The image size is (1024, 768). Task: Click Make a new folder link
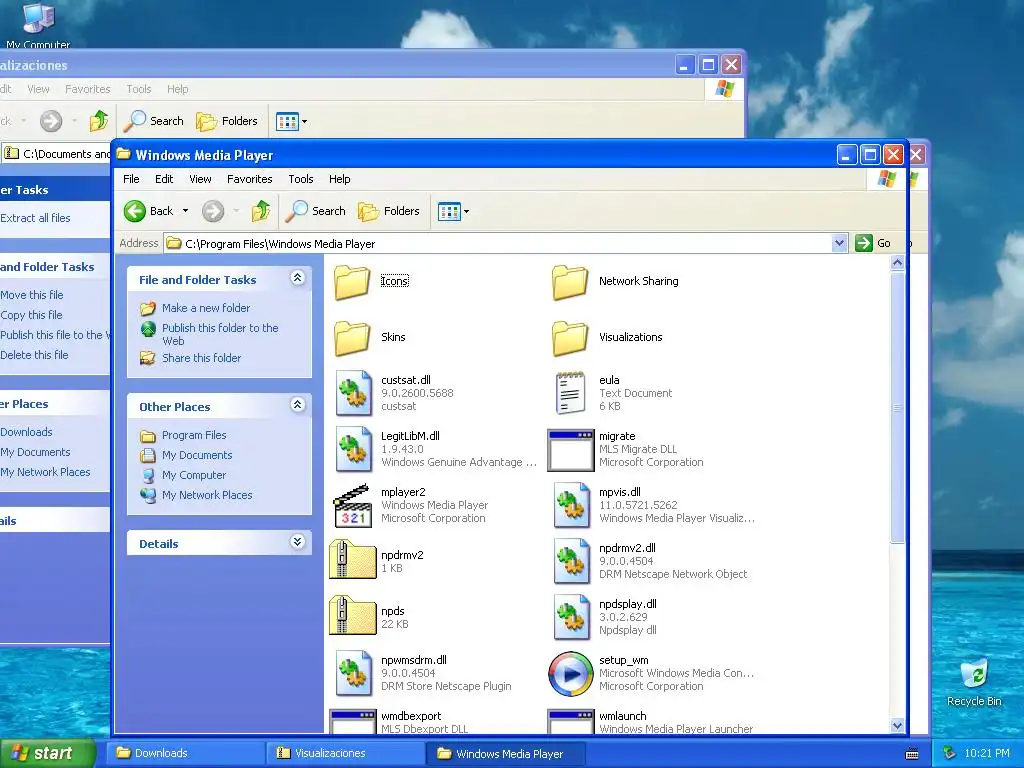[x=206, y=308]
